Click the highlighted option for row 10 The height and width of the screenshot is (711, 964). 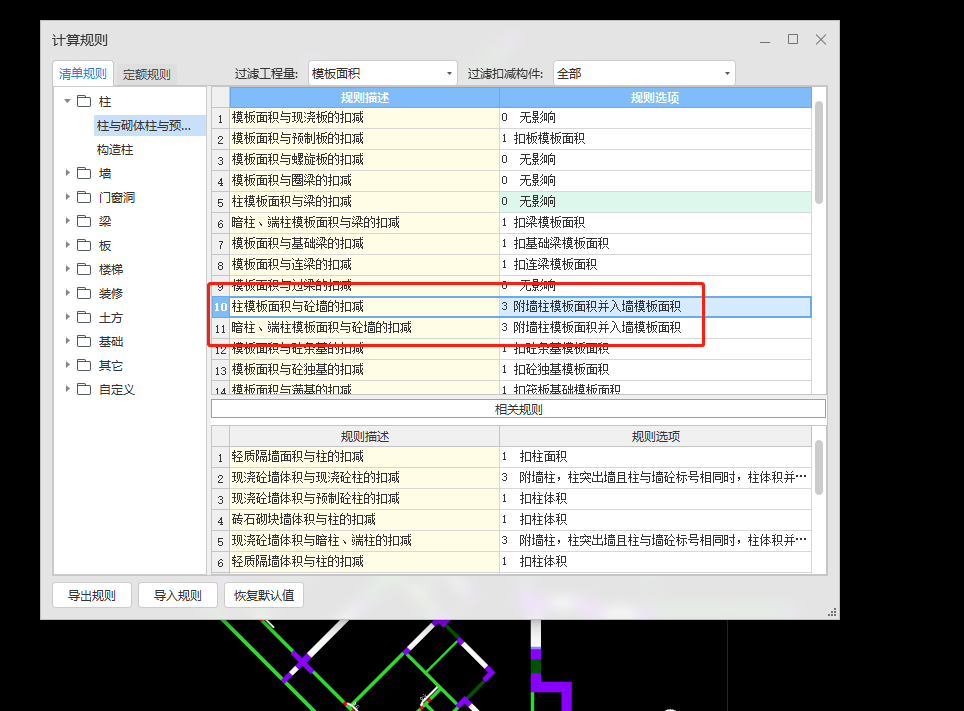[655, 306]
